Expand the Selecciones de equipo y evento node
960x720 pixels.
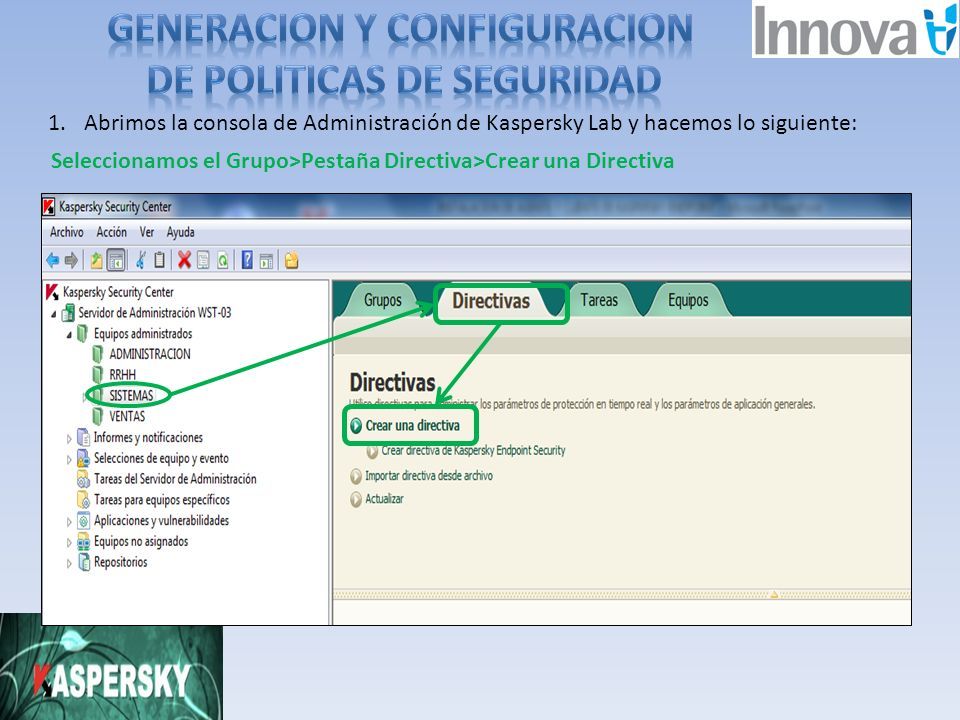[69, 460]
